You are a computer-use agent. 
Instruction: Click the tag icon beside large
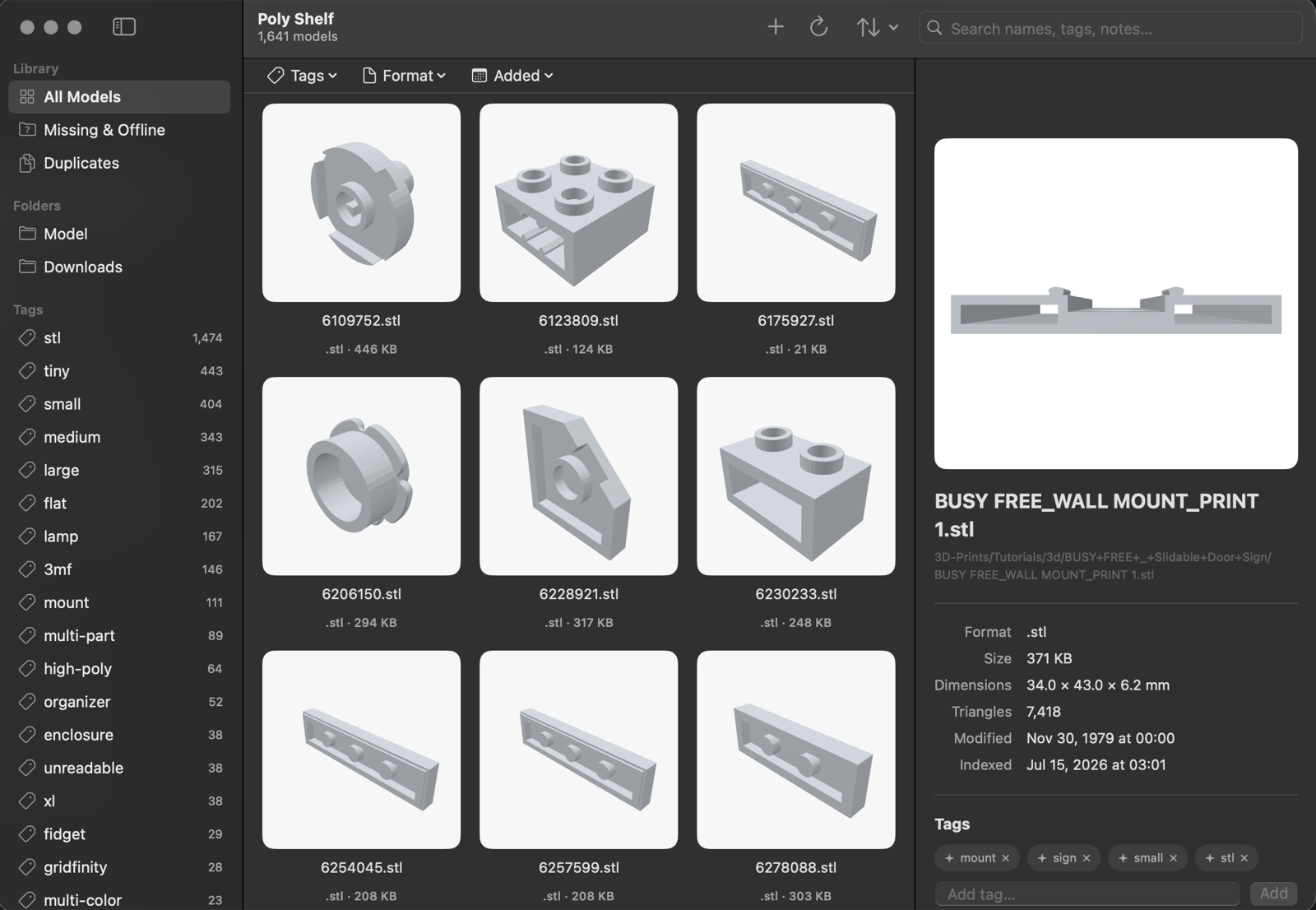coord(27,470)
